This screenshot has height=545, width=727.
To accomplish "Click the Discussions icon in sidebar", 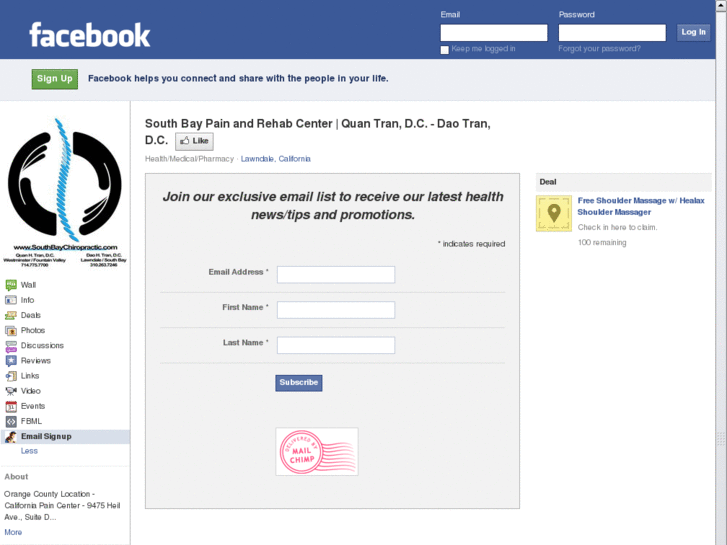I will coord(11,346).
